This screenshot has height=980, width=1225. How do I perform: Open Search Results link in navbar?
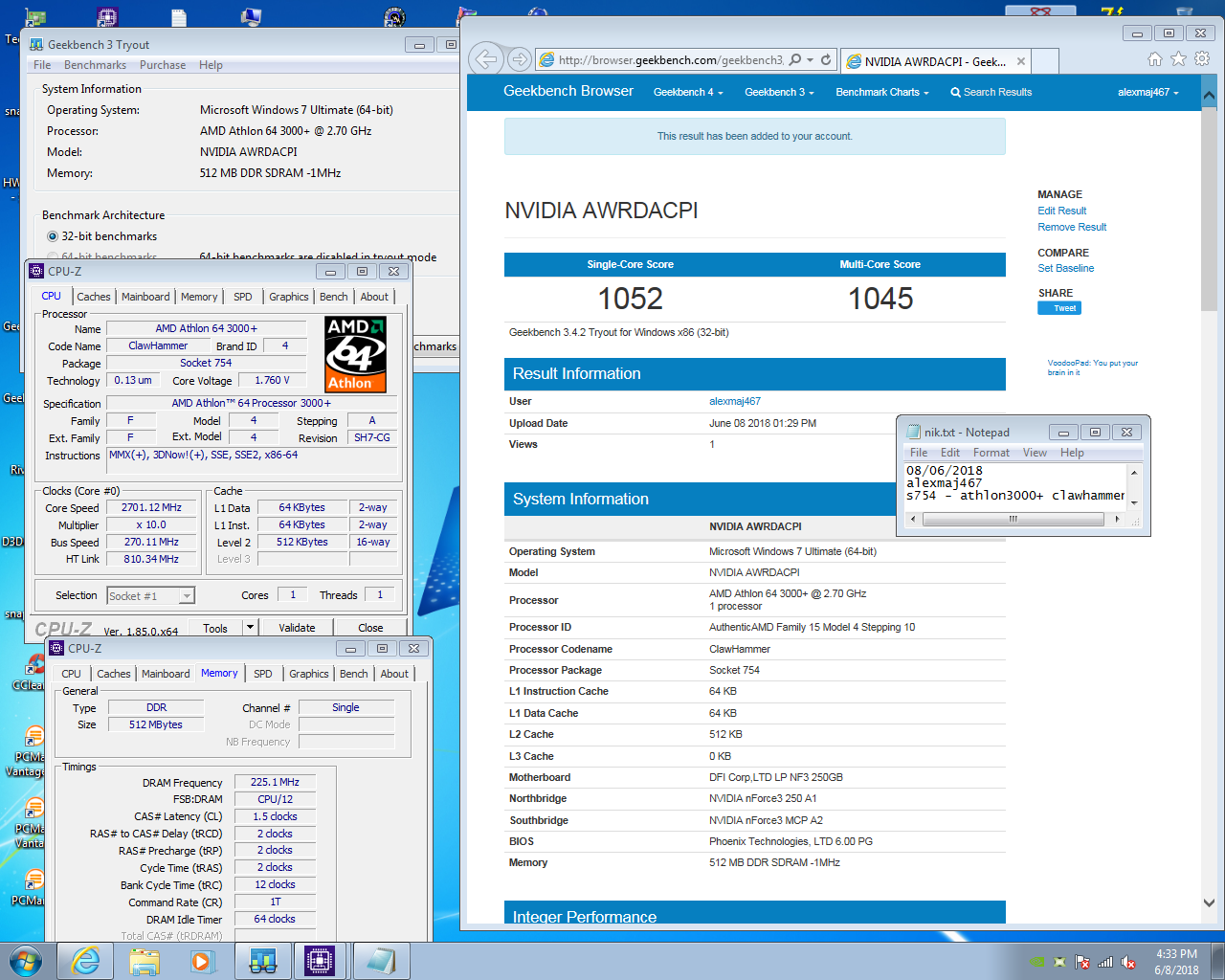(991, 93)
